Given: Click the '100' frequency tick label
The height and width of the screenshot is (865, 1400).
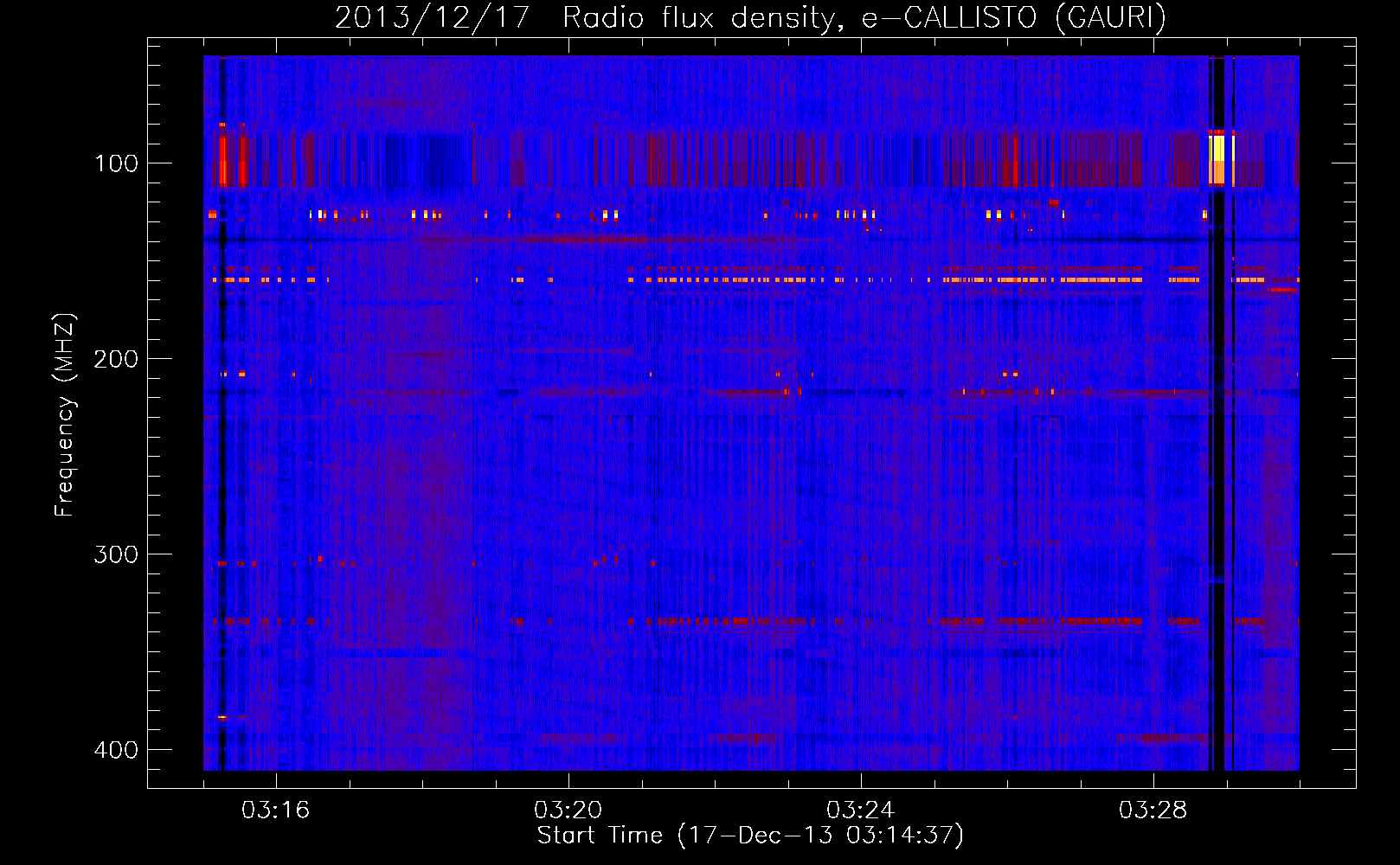Looking at the screenshot, I should [x=116, y=163].
